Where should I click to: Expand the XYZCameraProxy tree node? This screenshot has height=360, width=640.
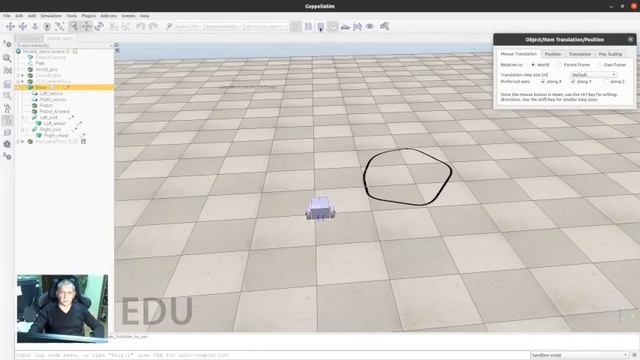[22, 82]
